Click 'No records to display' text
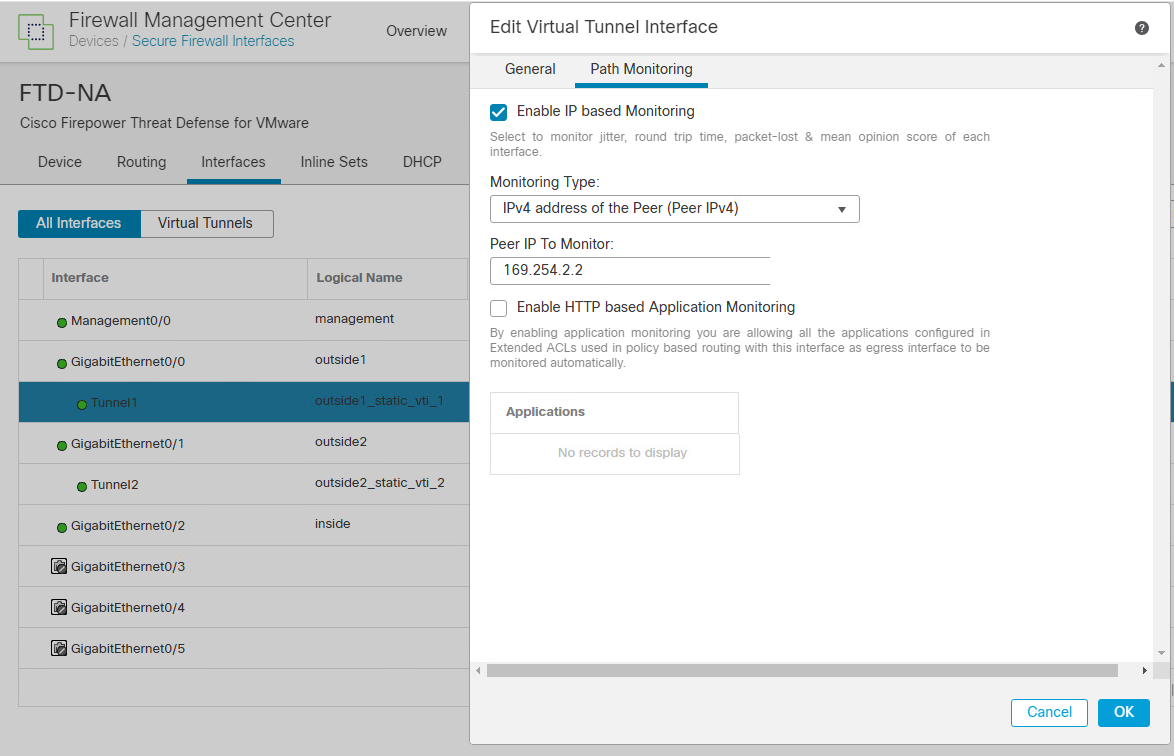The image size is (1174, 756). click(x=622, y=453)
